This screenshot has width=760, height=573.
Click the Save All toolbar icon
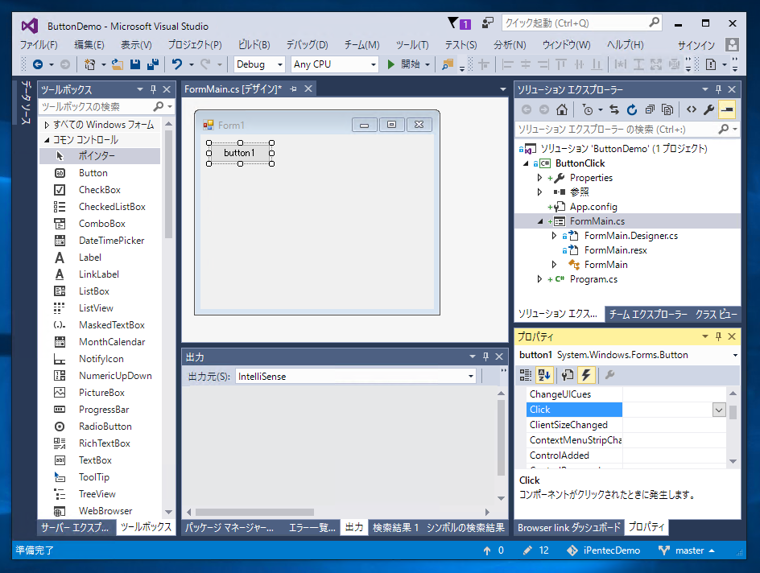[x=153, y=65]
